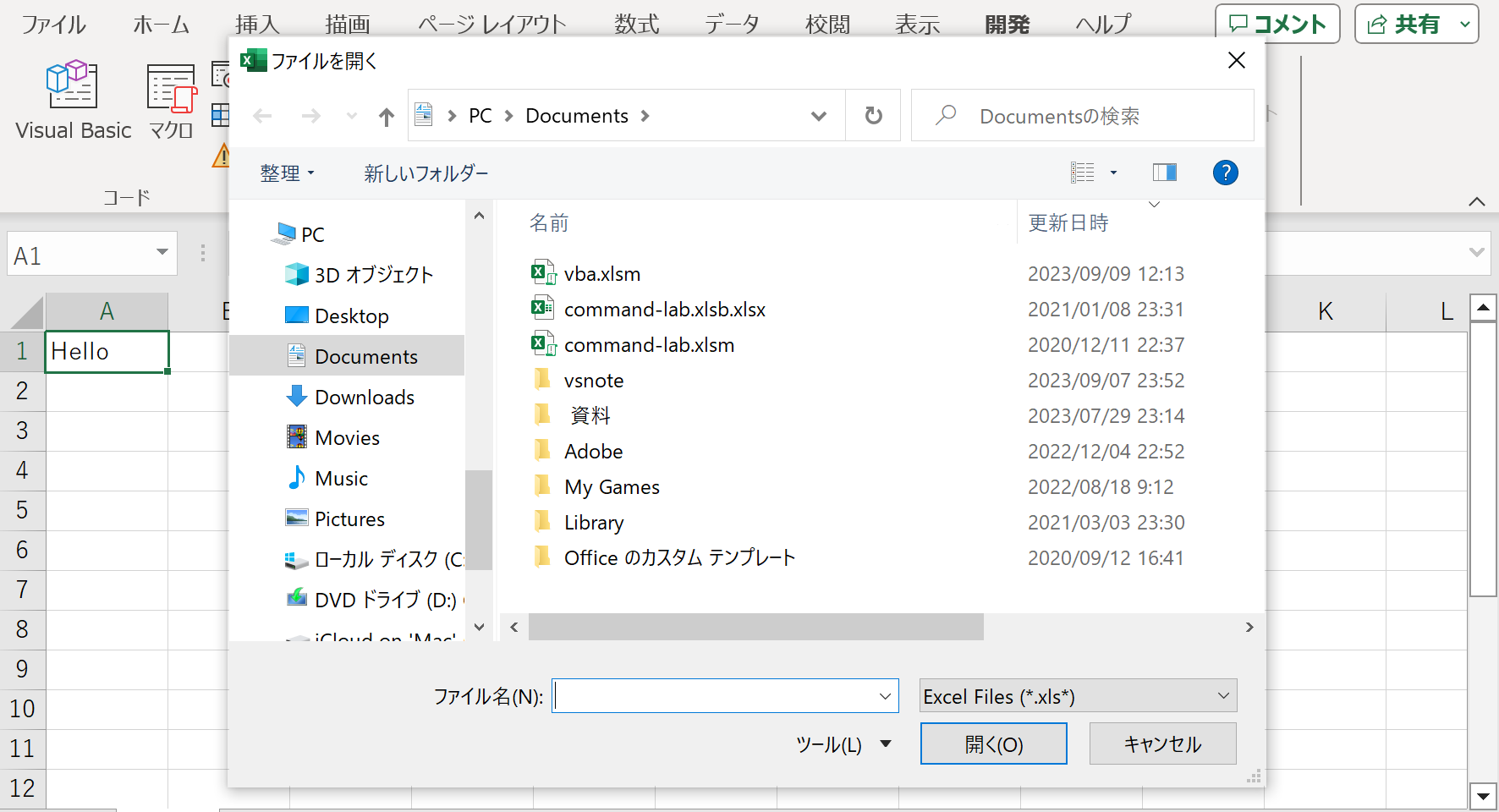This screenshot has height=812, width=1499.
Task: Toggle the preview pane
Action: (1164, 173)
